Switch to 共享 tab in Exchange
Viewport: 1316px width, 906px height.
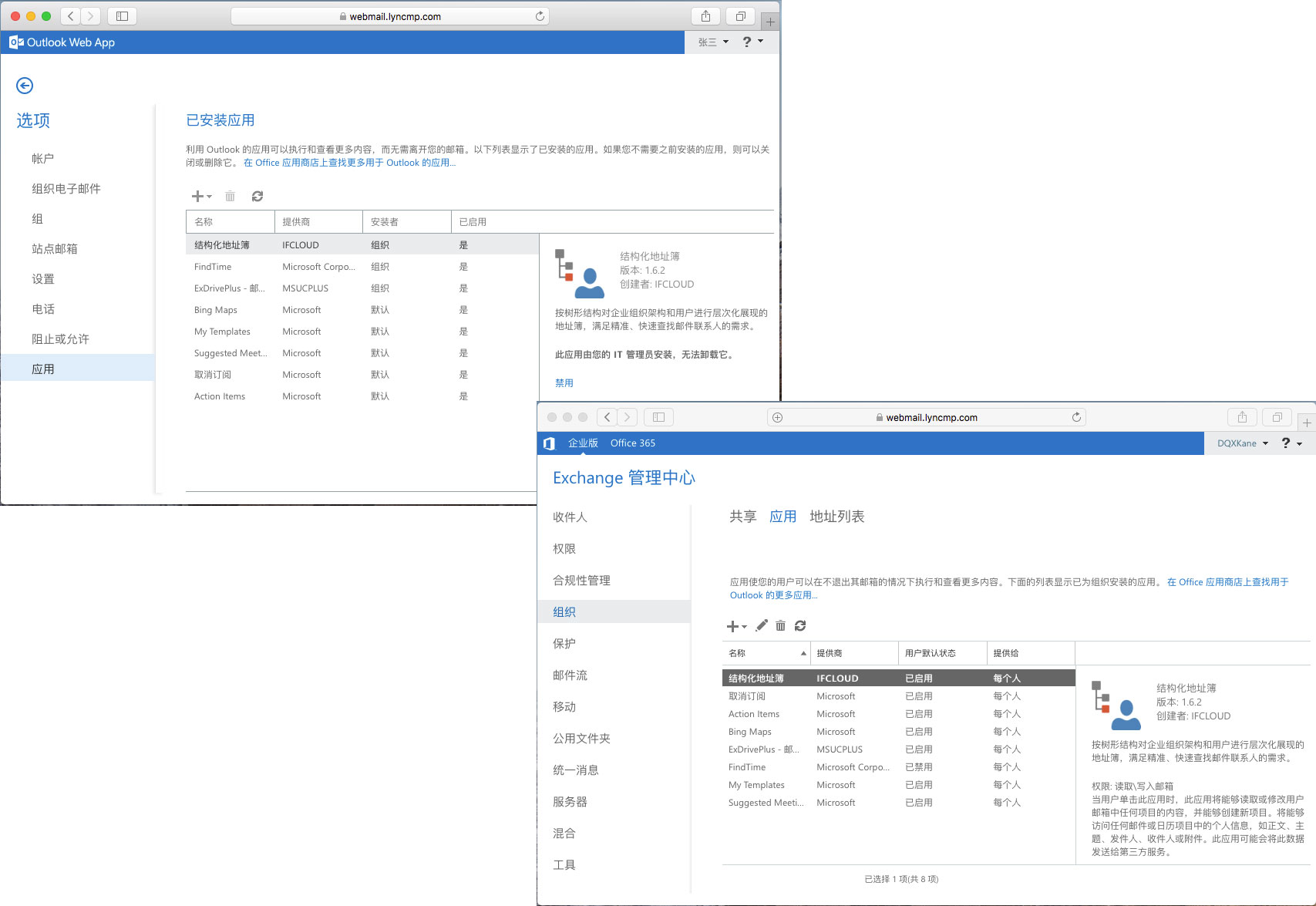(x=743, y=517)
